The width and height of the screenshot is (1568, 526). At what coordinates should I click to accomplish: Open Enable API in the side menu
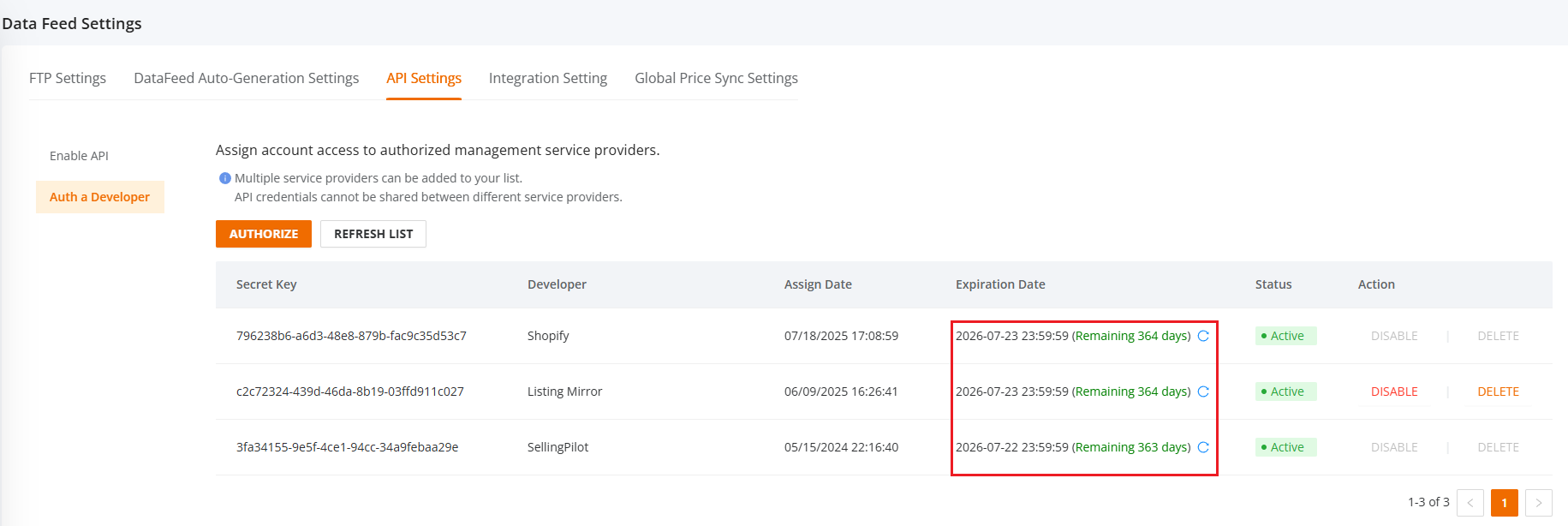79,156
